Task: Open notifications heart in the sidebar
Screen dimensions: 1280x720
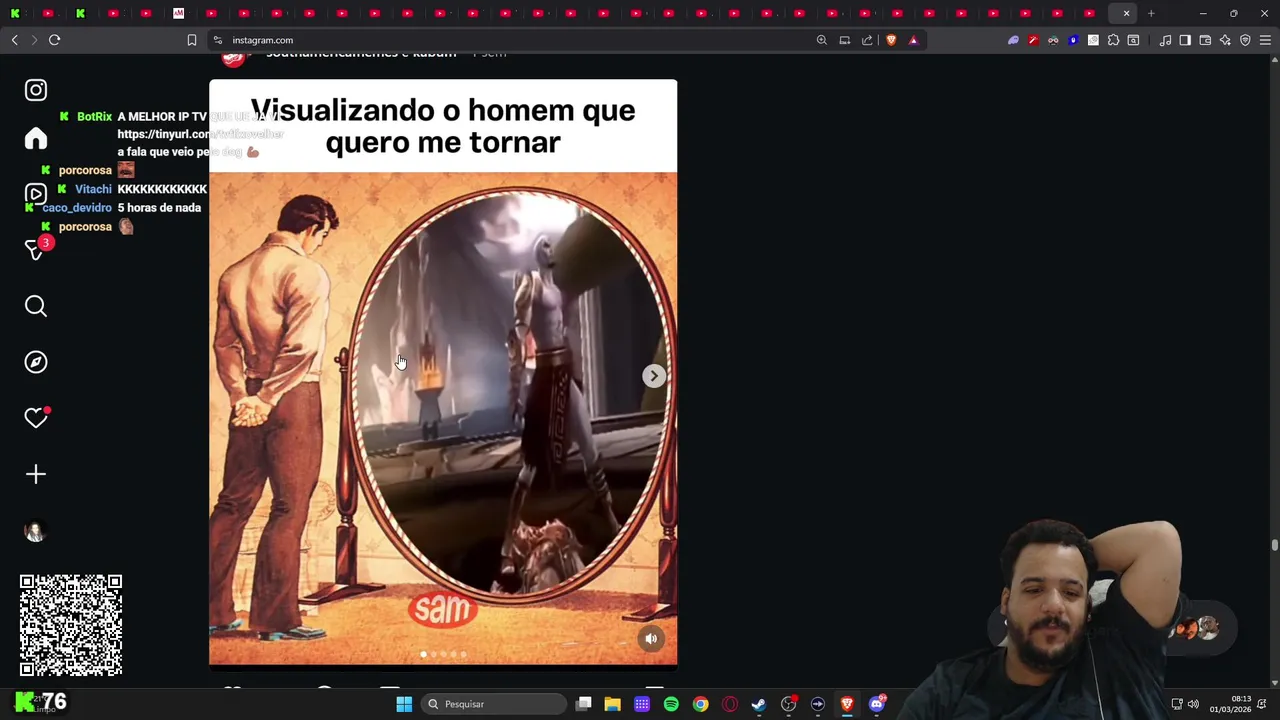Action: (36, 418)
